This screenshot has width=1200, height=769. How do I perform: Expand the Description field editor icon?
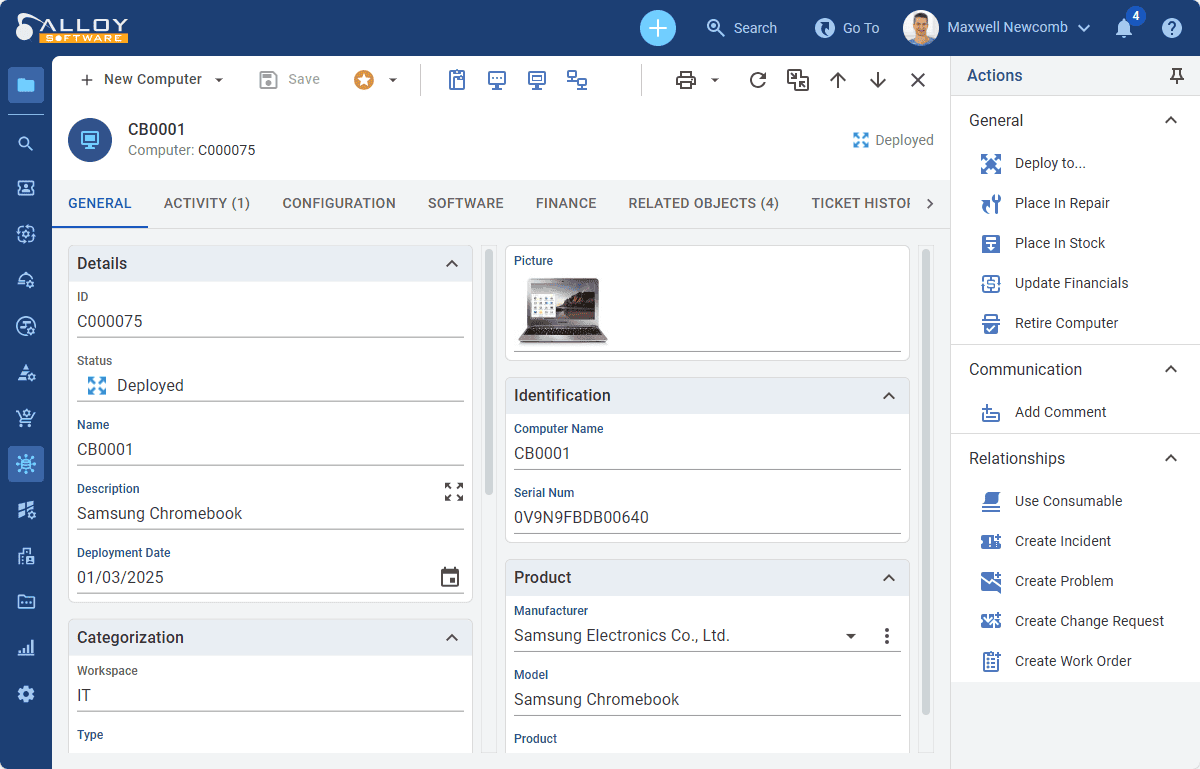(454, 491)
